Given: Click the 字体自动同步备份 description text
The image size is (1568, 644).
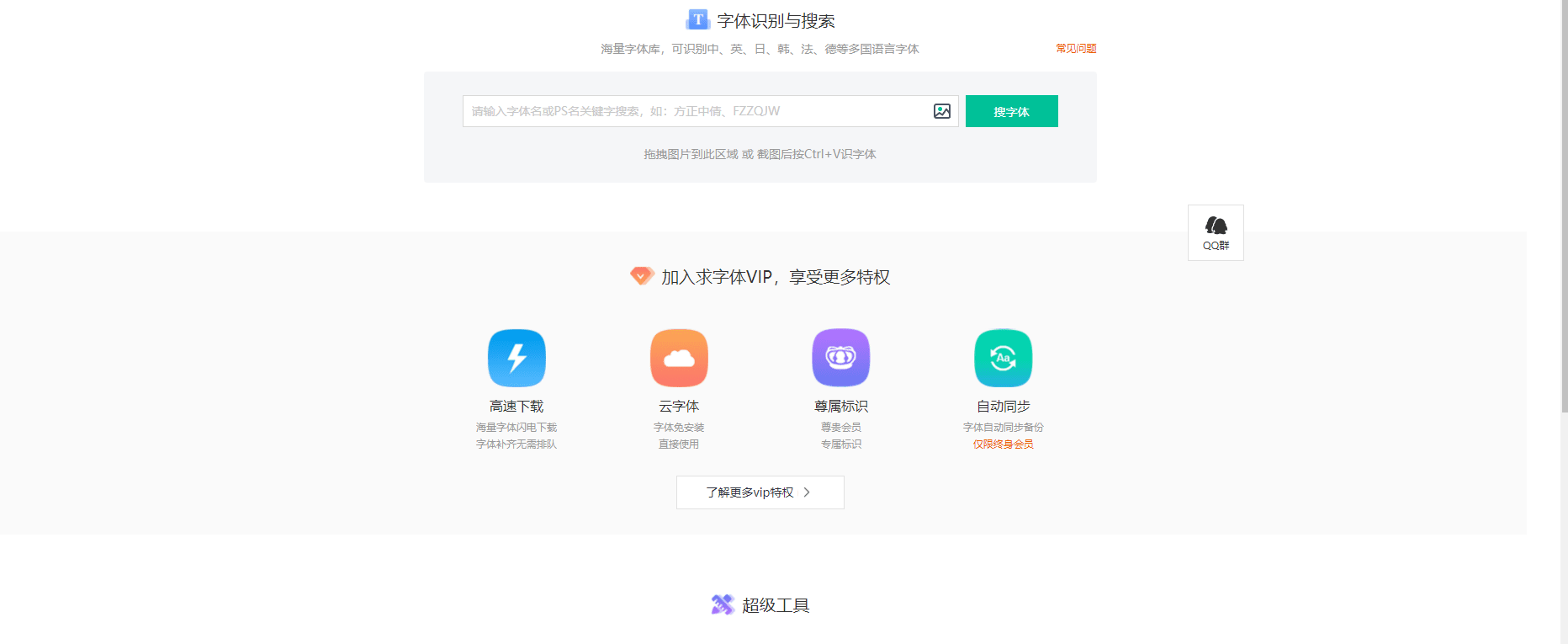Looking at the screenshot, I should pos(1004,428).
